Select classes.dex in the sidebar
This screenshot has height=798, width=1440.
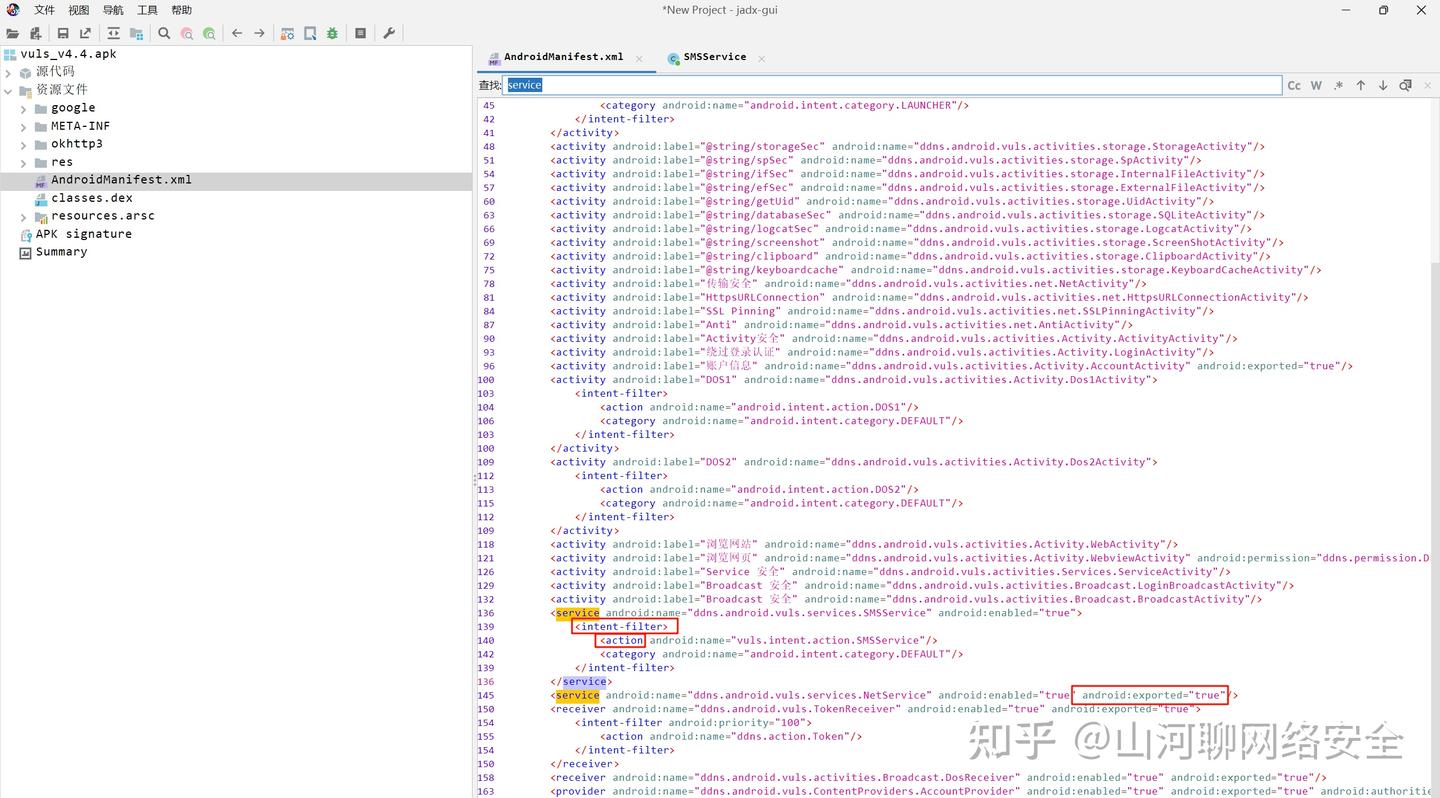tap(92, 197)
